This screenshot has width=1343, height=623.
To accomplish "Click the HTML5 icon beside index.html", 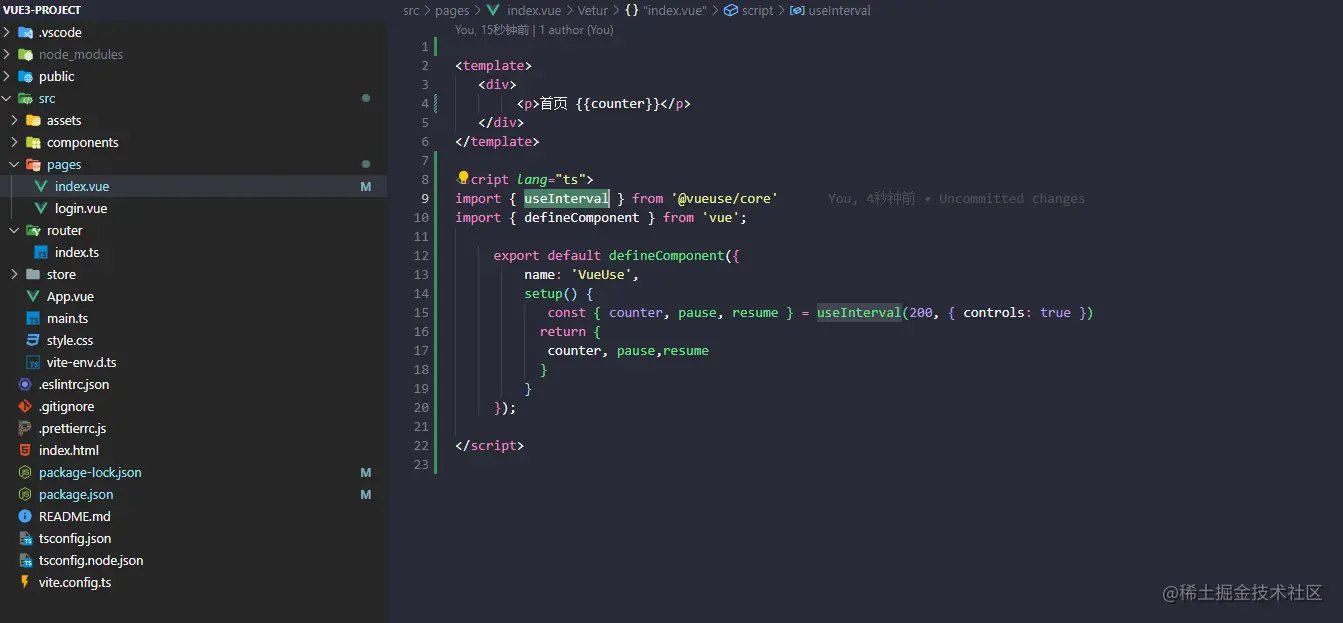I will click(x=25, y=450).
